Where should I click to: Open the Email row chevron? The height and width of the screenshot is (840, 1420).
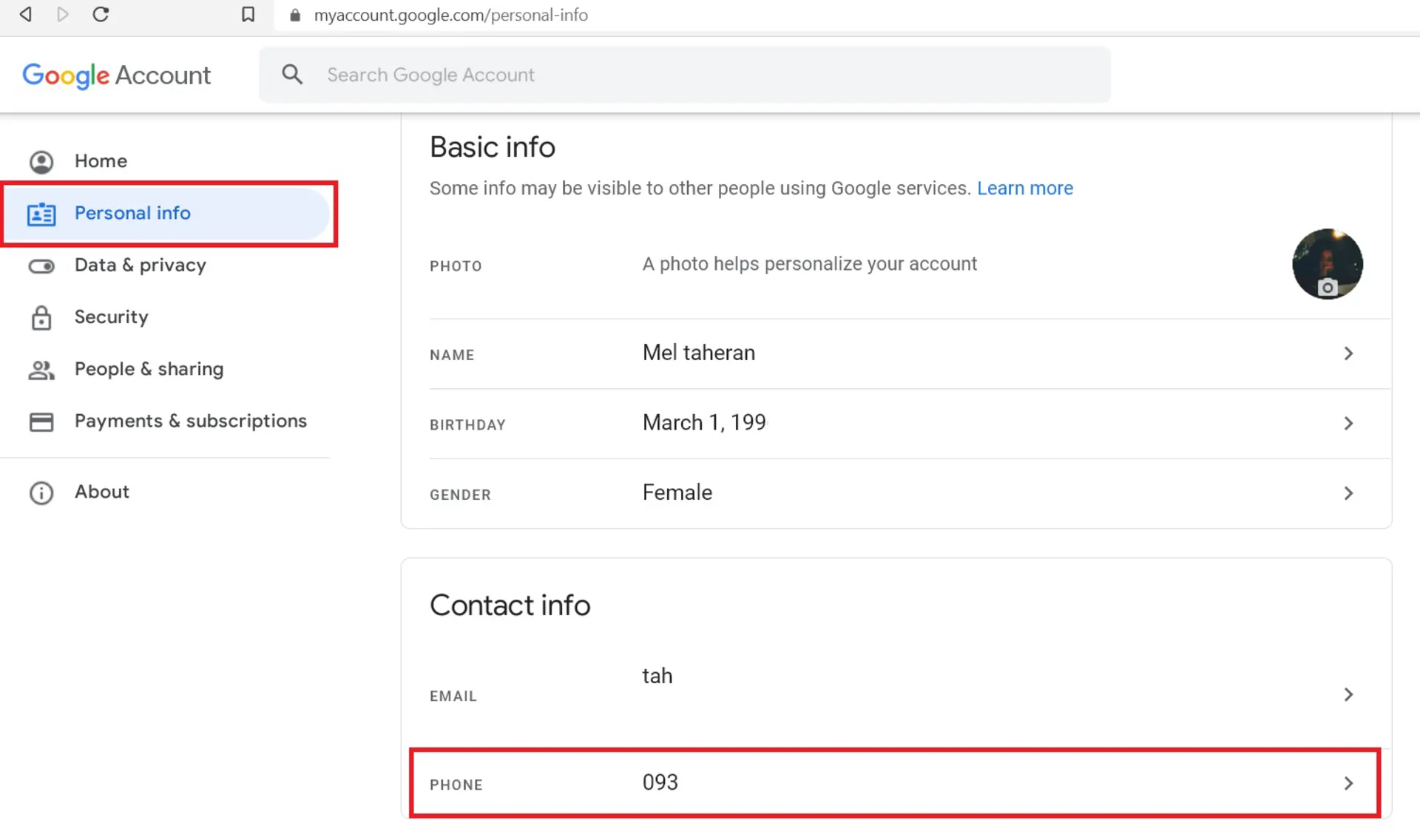tap(1348, 694)
